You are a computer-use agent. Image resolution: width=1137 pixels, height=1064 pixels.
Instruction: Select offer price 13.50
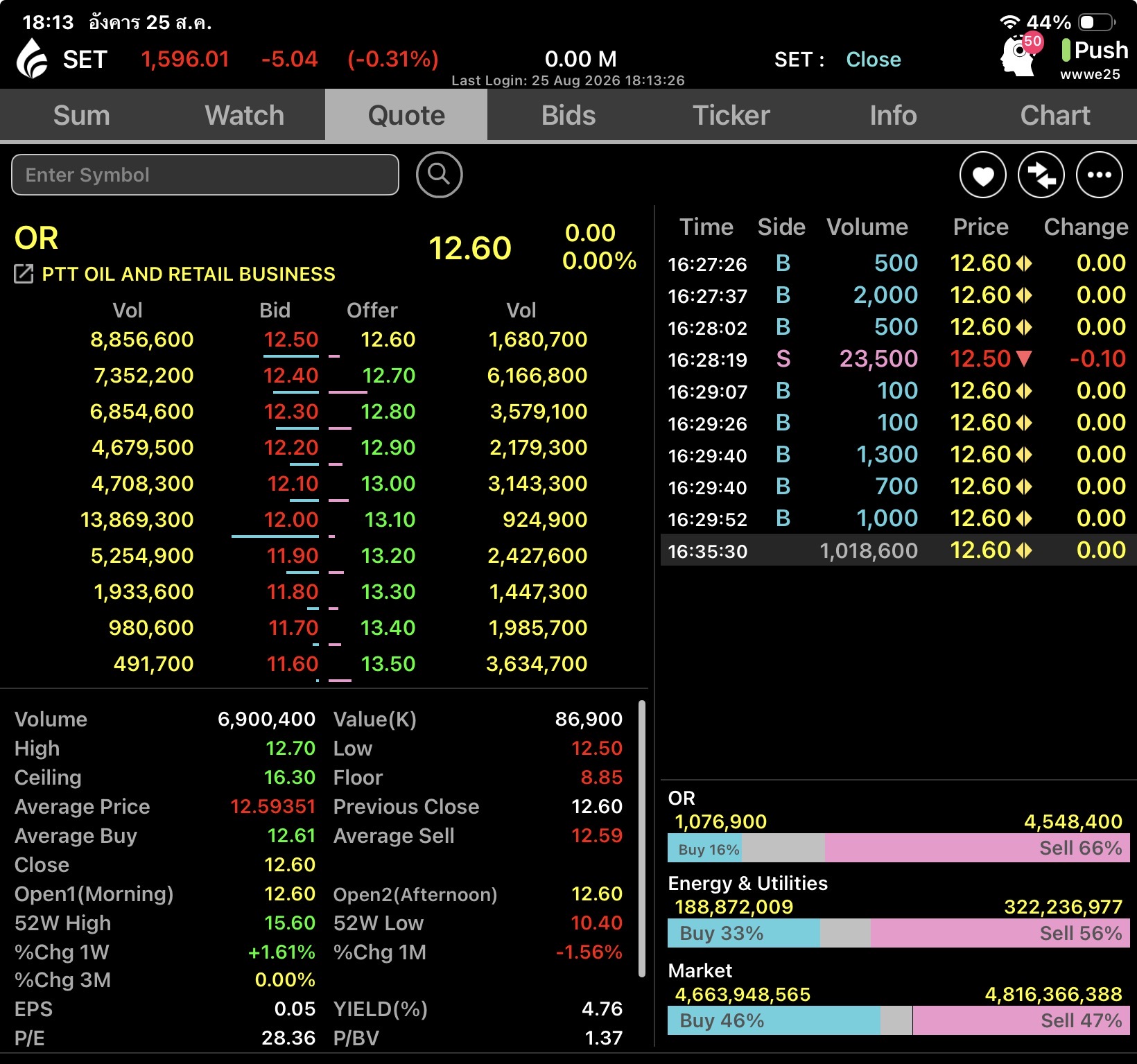click(388, 664)
